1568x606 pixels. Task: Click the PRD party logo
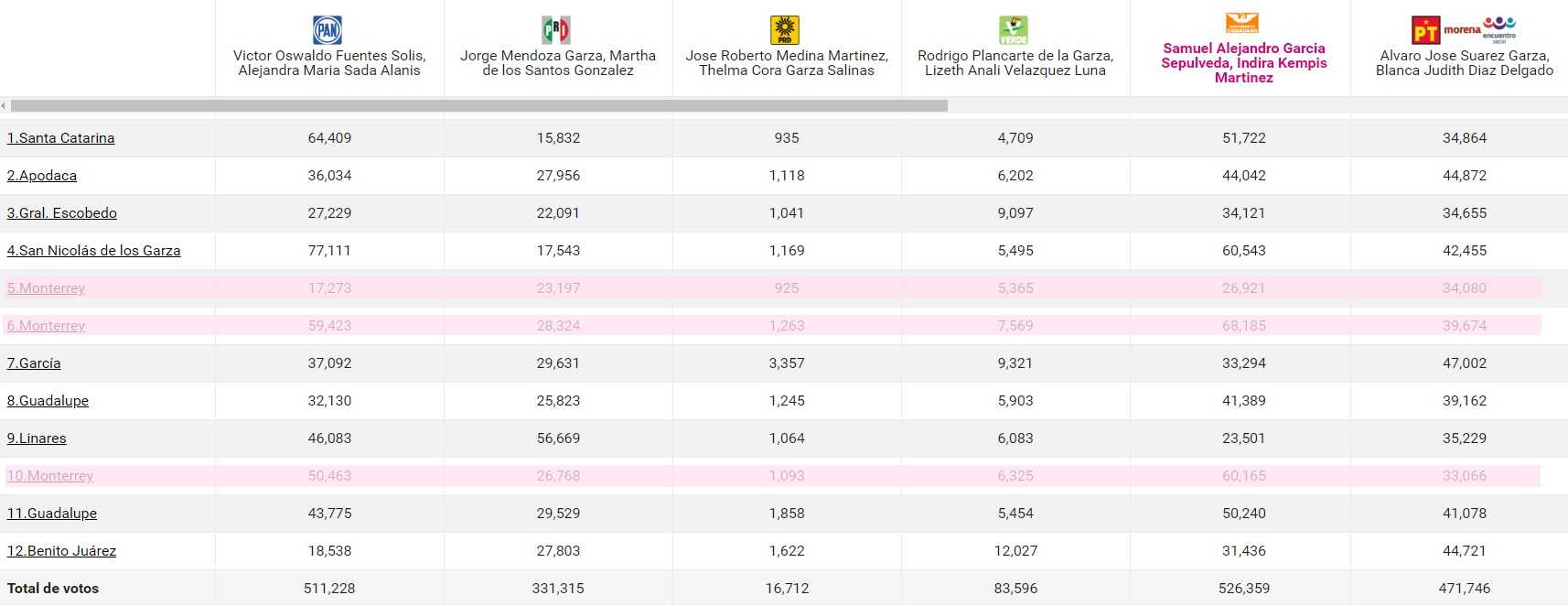785,30
